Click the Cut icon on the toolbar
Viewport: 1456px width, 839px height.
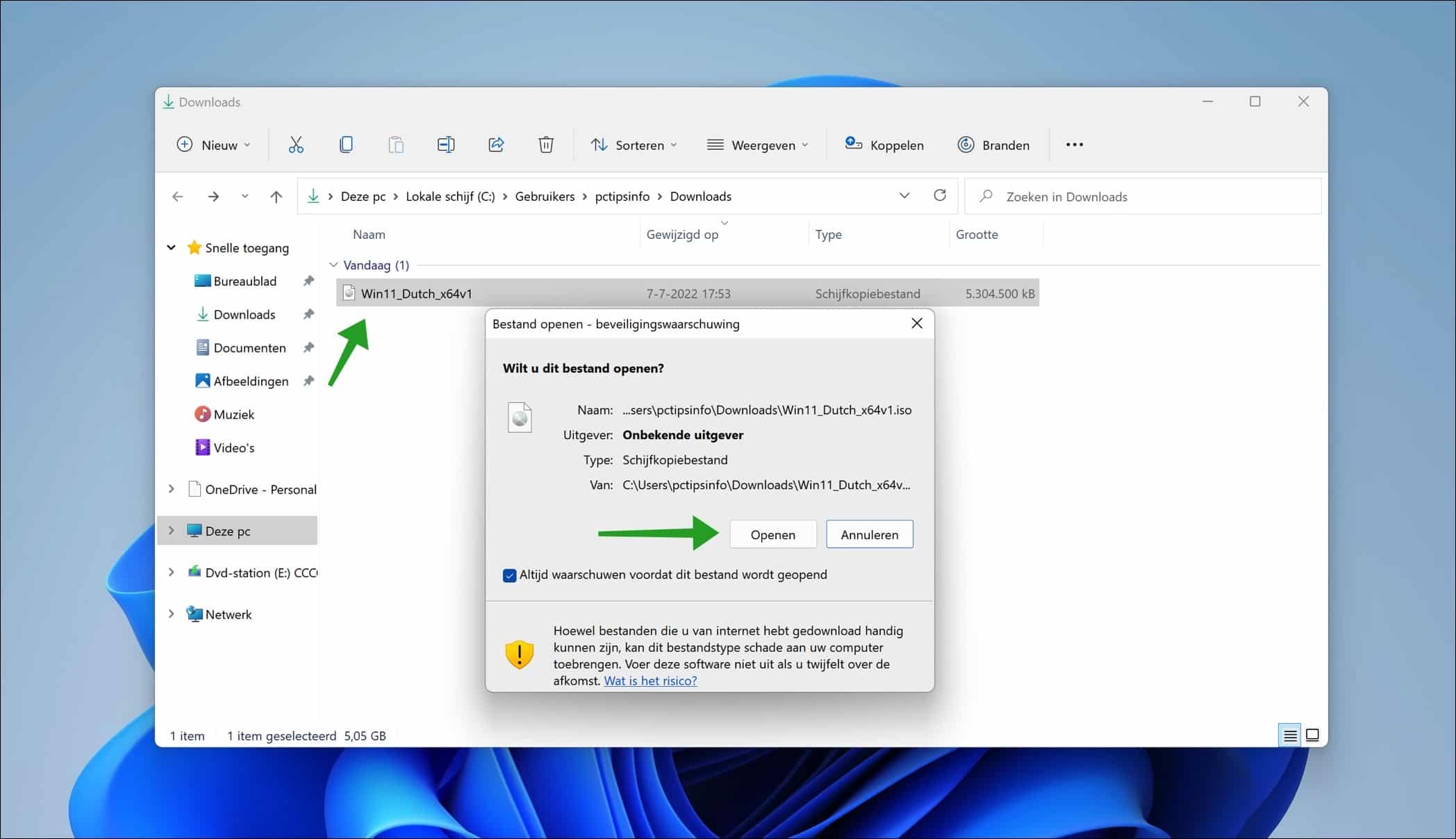296,144
